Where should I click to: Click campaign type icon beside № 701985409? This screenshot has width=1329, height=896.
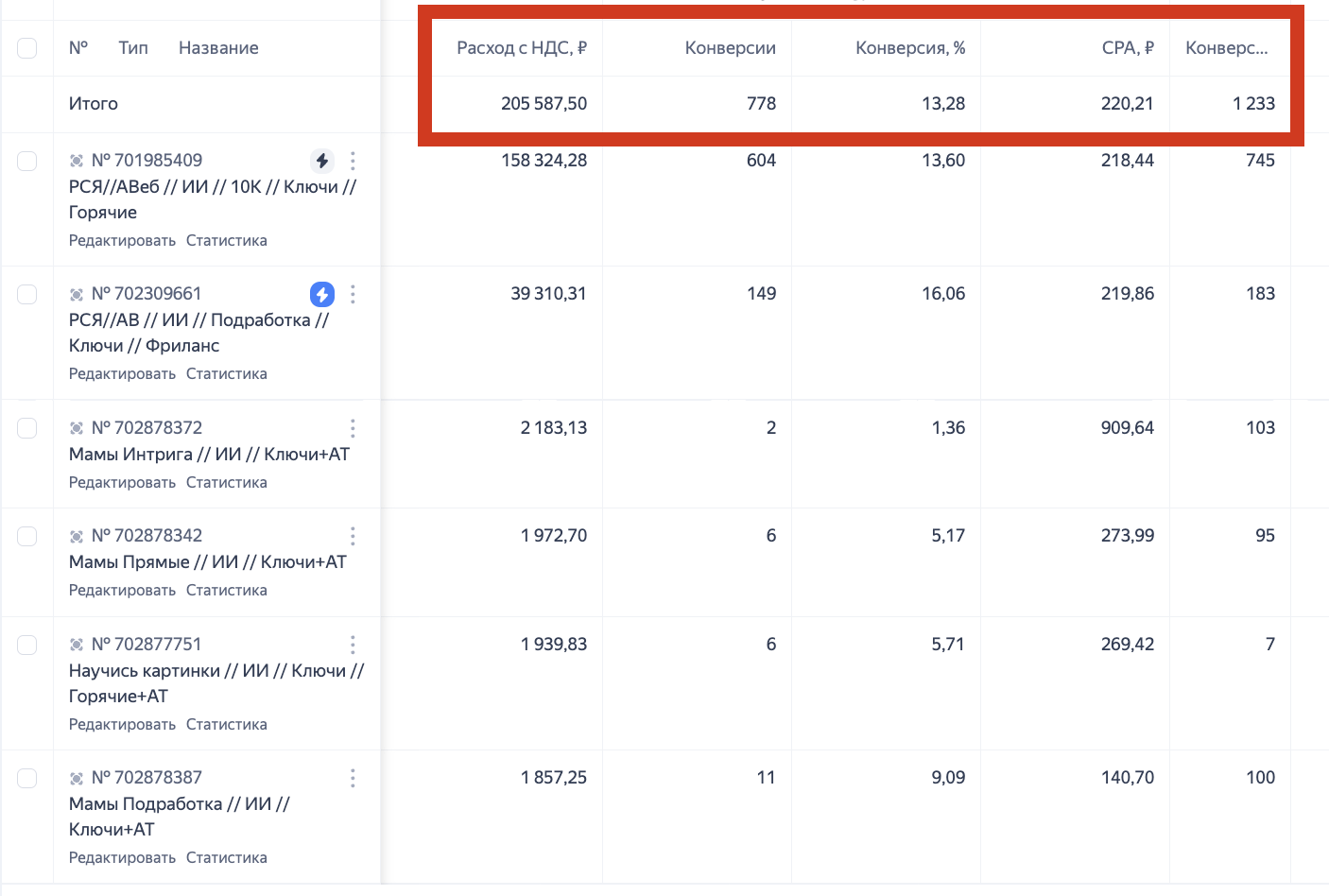(77, 161)
